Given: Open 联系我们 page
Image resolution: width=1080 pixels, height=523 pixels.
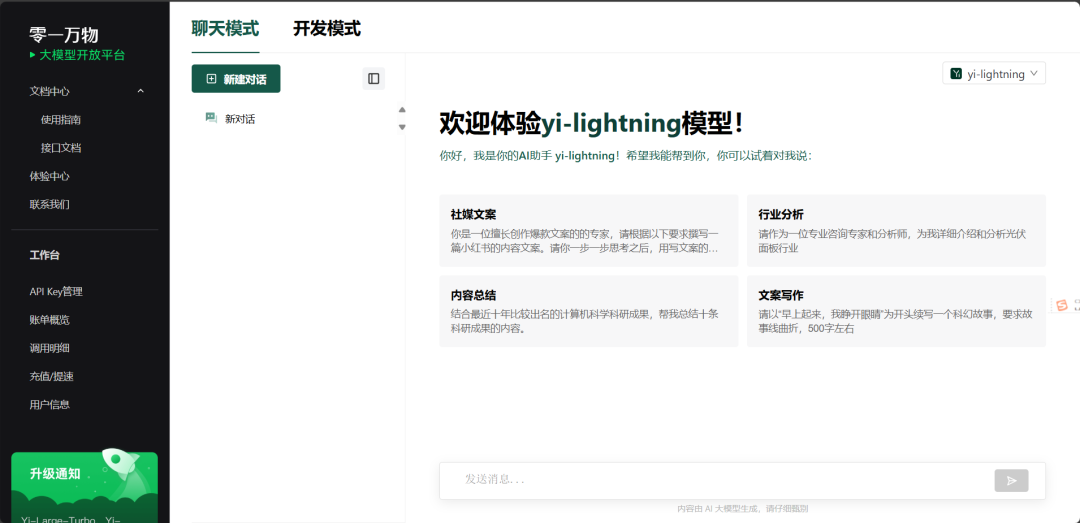Looking at the screenshot, I should coord(50,204).
